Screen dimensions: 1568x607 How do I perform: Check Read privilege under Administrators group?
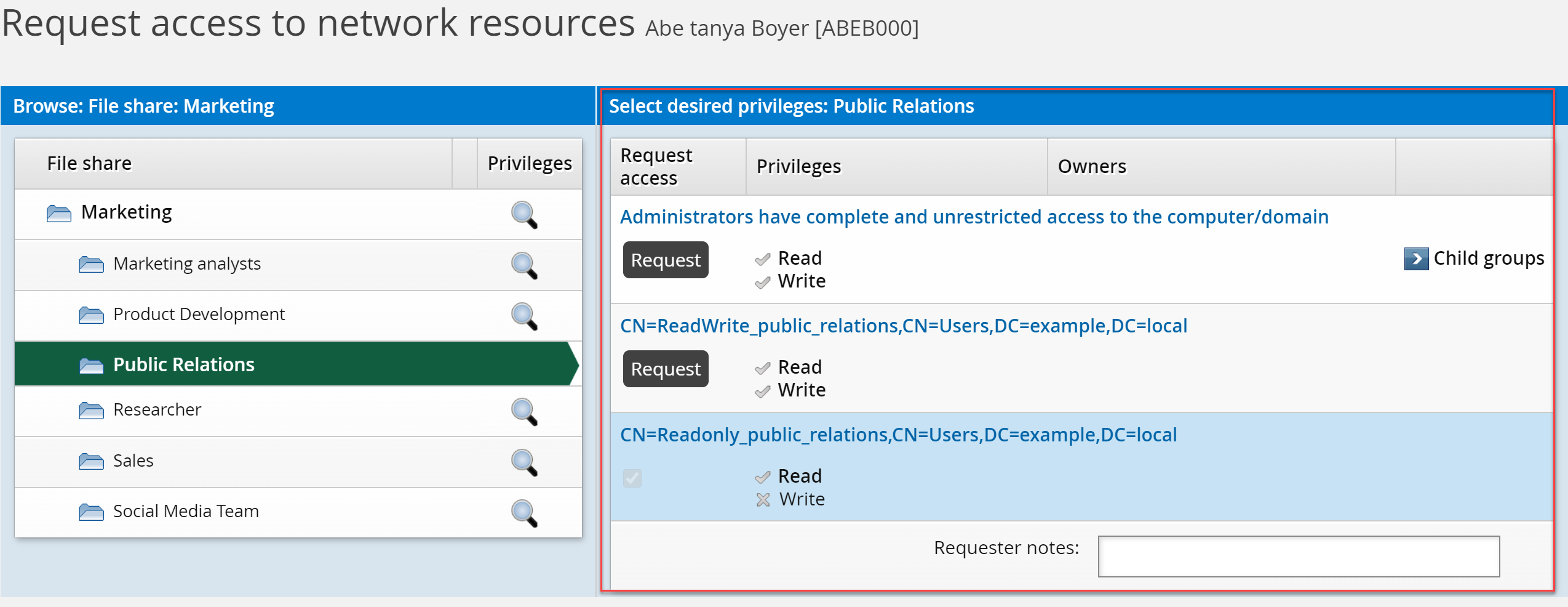(762, 259)
